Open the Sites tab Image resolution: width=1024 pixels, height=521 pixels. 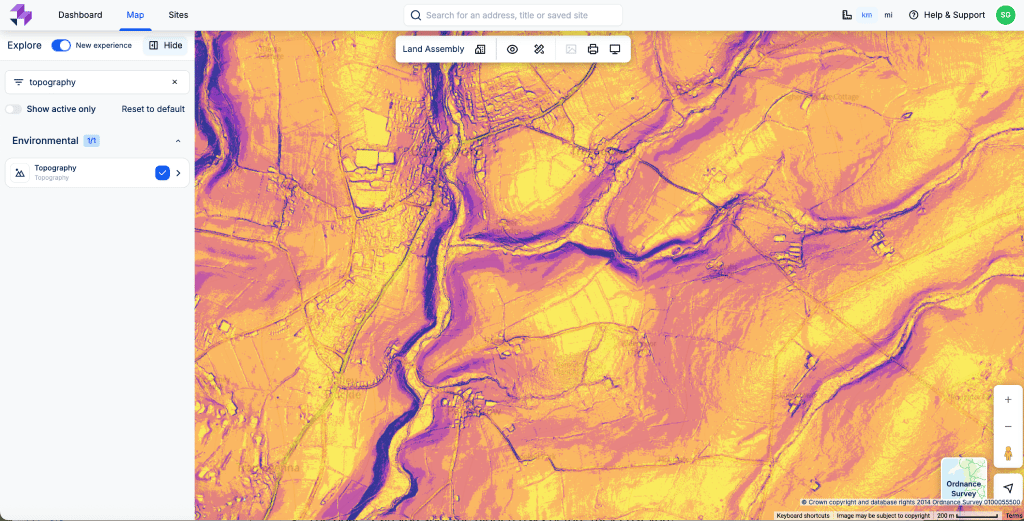[x=178, y=15]
